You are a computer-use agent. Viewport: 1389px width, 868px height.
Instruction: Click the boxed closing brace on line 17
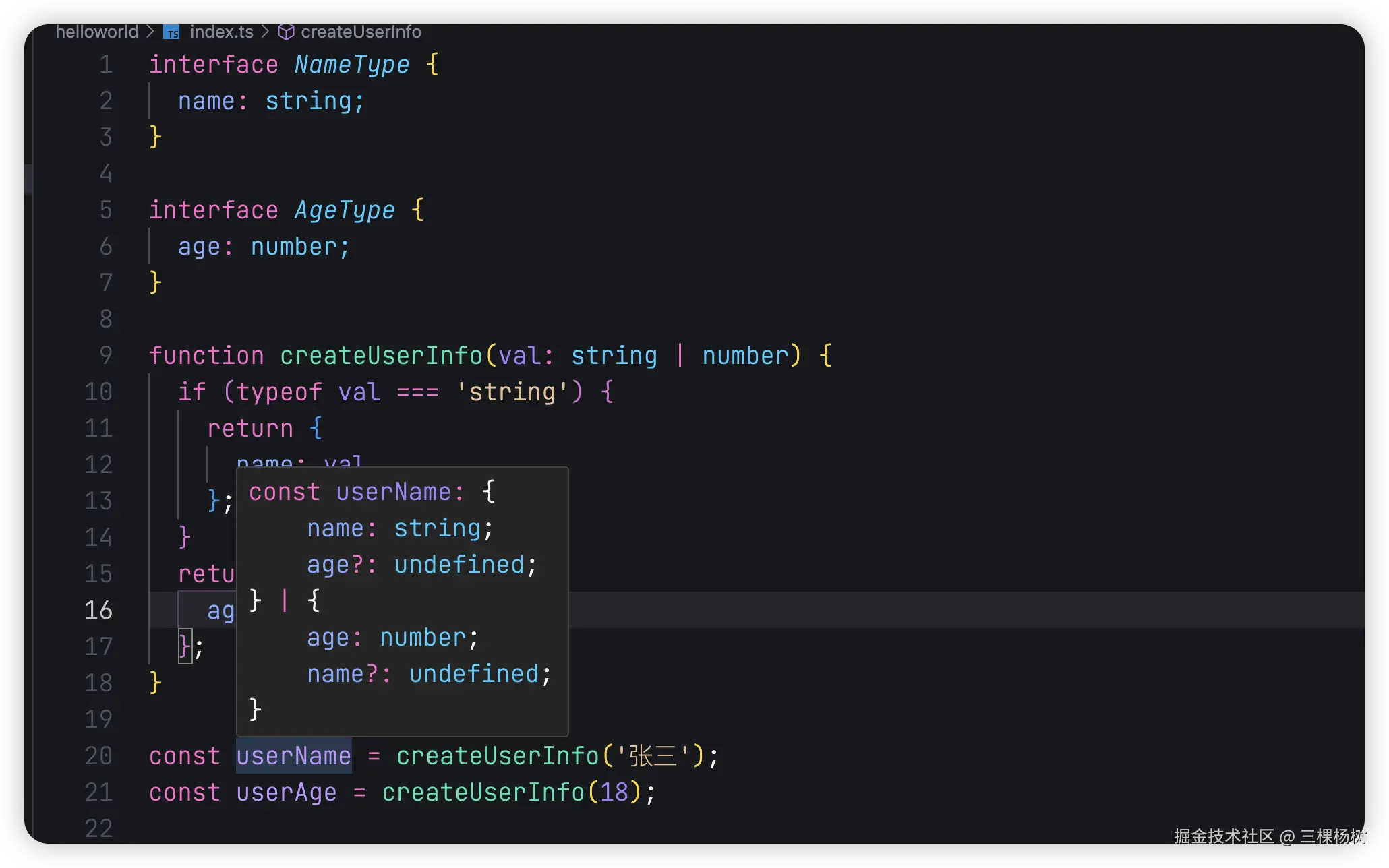pyautogui.click(x=184, y=646)
